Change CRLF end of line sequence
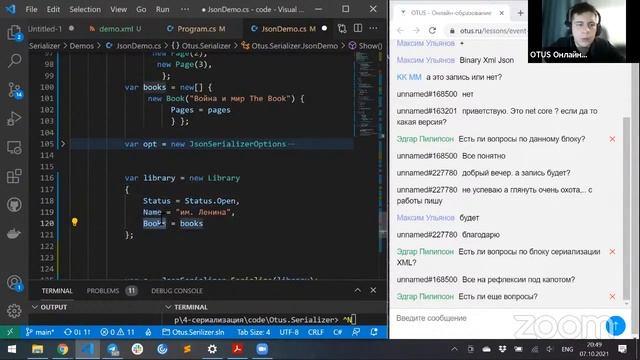 (316, 332)
